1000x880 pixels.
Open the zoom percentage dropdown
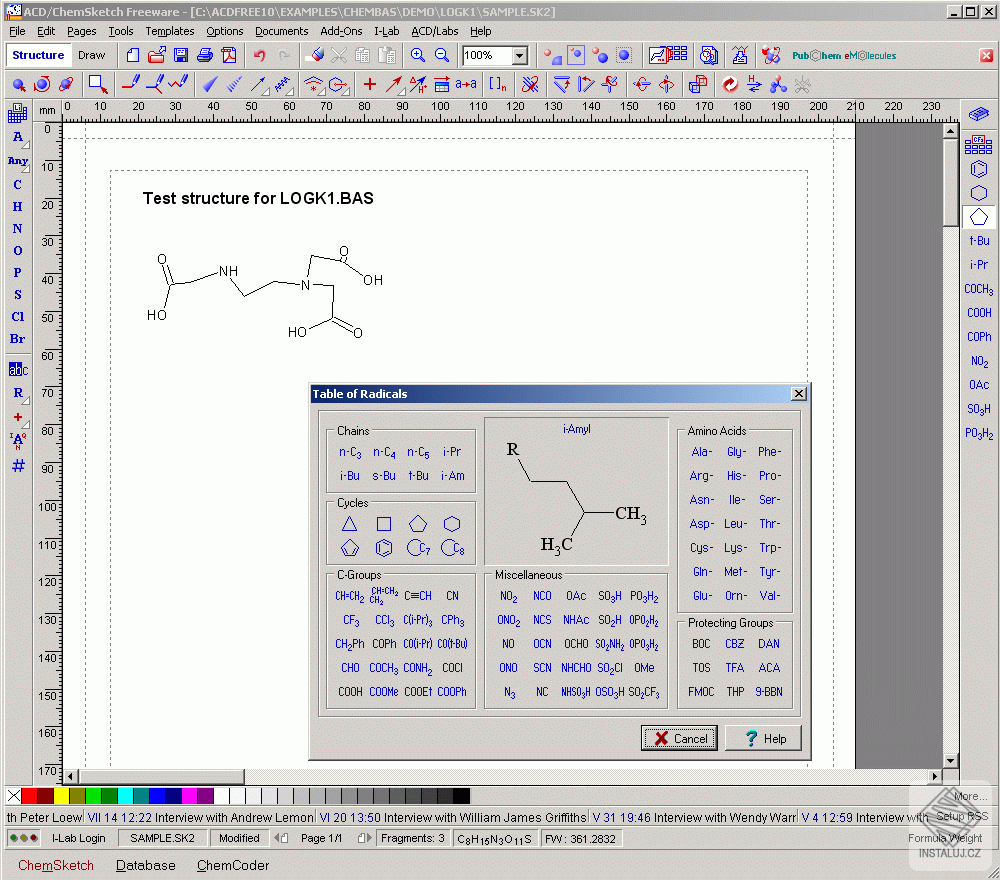[x=520, y=56]
